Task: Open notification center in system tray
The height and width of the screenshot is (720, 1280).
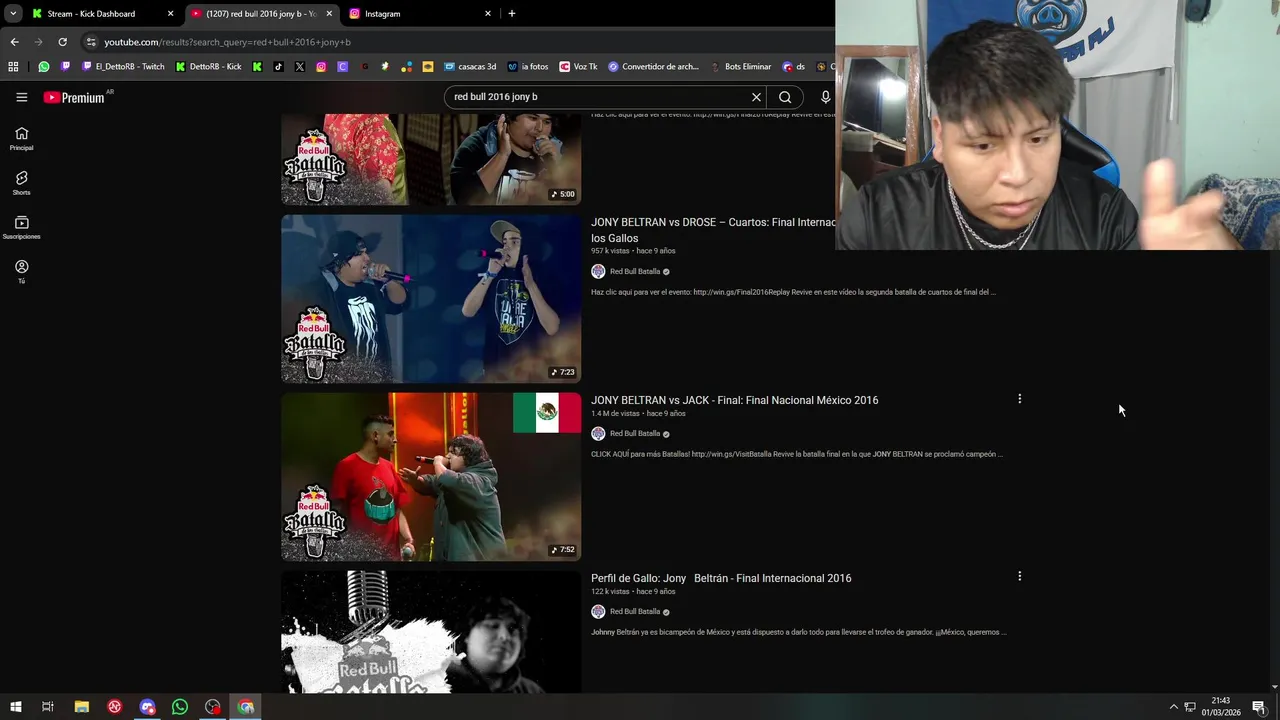Action: 1258,707
